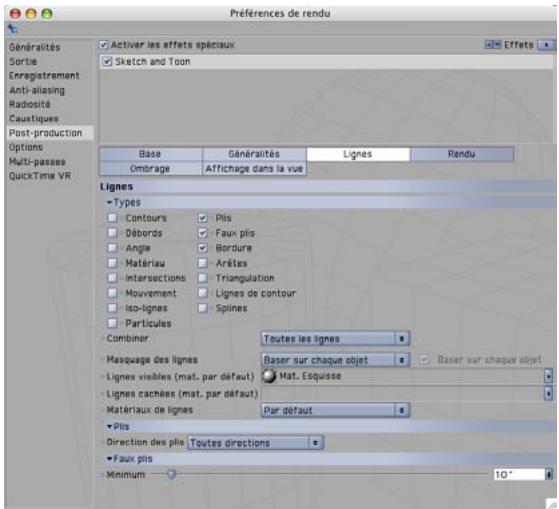This screenshot has width=559, height=509.
Task: Open the Affichage dans la vue tab
Action: click(254, 168)
